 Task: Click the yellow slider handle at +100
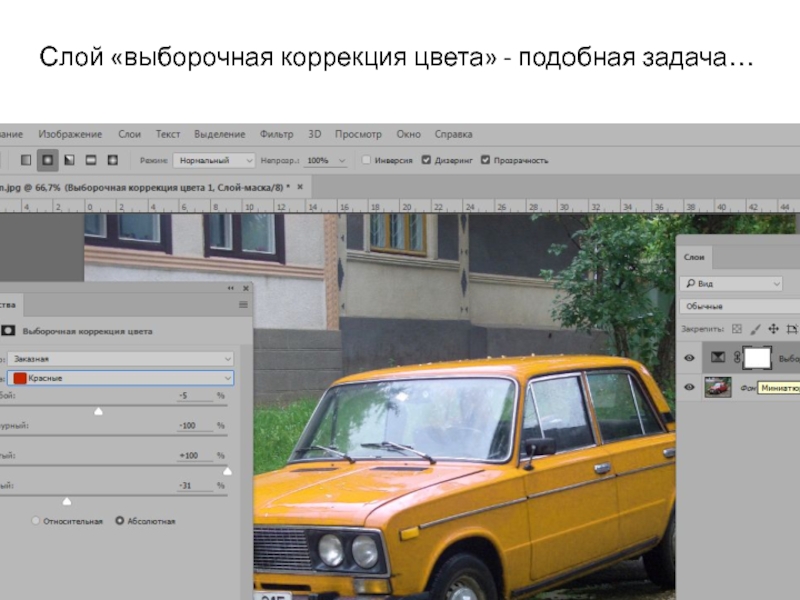tap(227, 471)
